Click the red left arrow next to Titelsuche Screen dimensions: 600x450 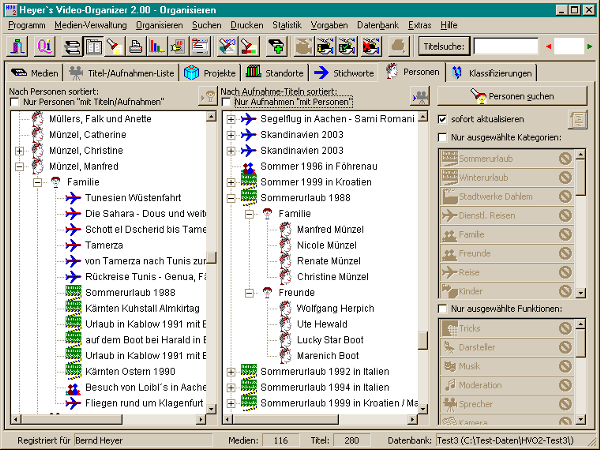pyautogui.click(x=547, y=46)
